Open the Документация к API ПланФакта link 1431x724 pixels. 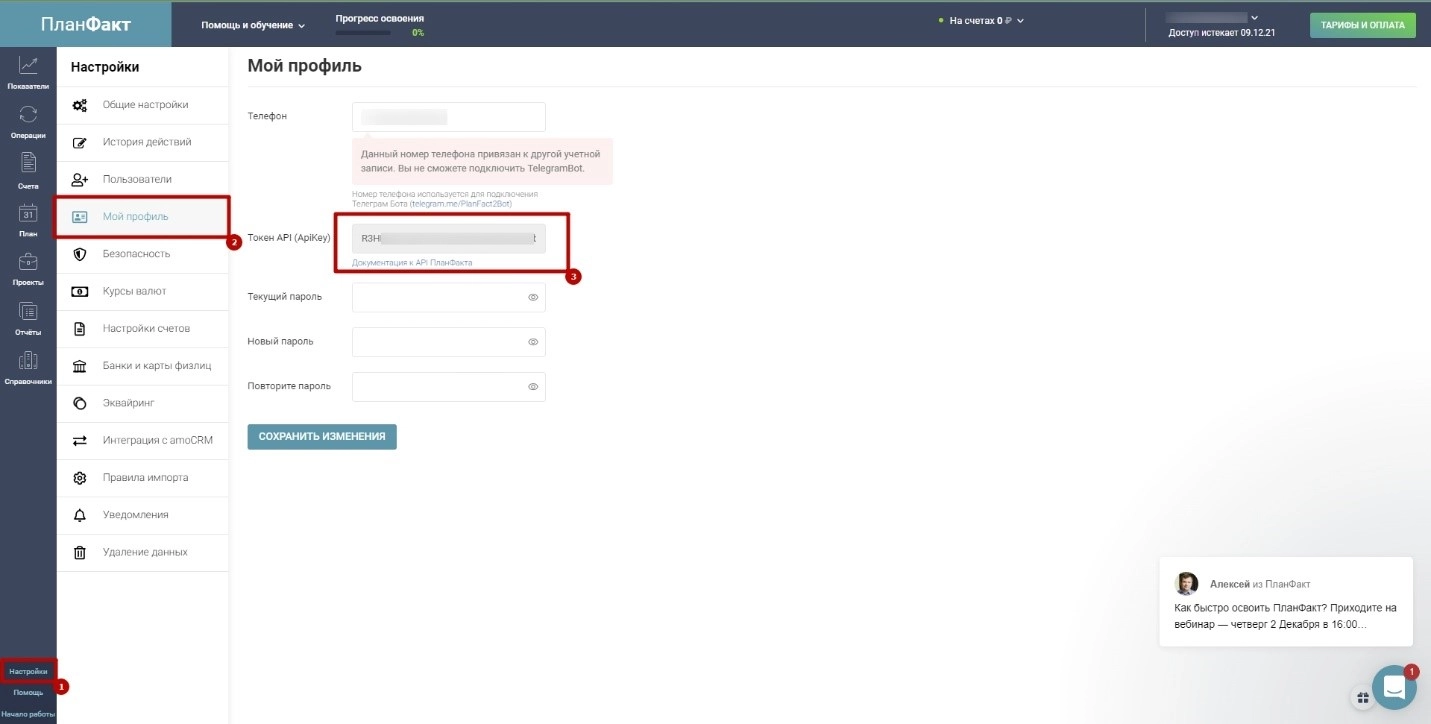(412, 263)
